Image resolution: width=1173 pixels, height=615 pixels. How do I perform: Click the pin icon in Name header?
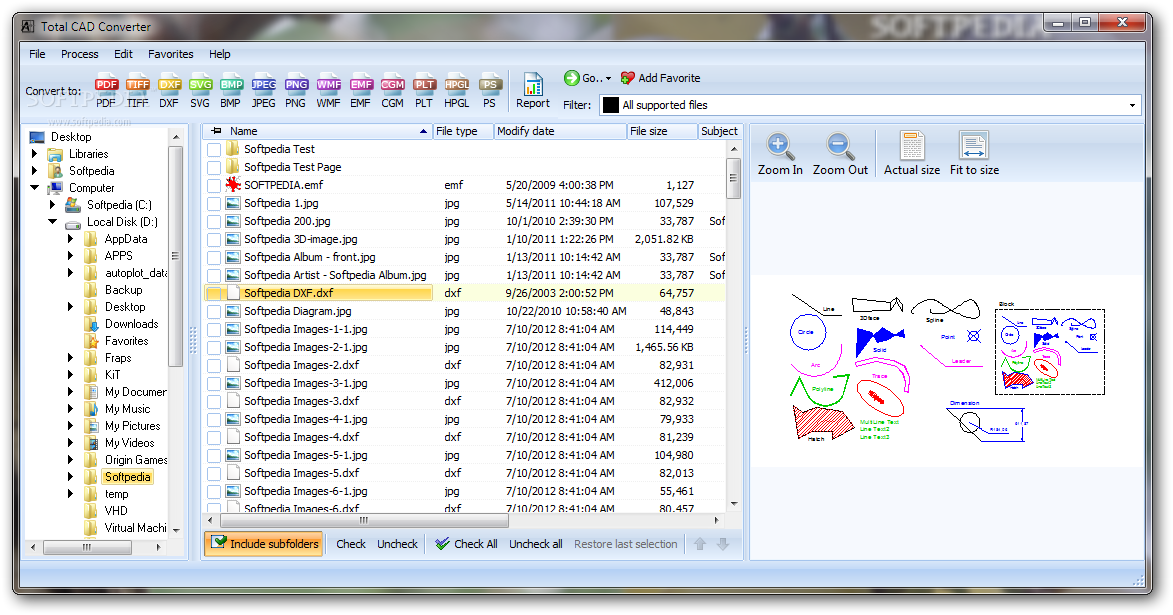pyautogui.click(x=216, y=131)
